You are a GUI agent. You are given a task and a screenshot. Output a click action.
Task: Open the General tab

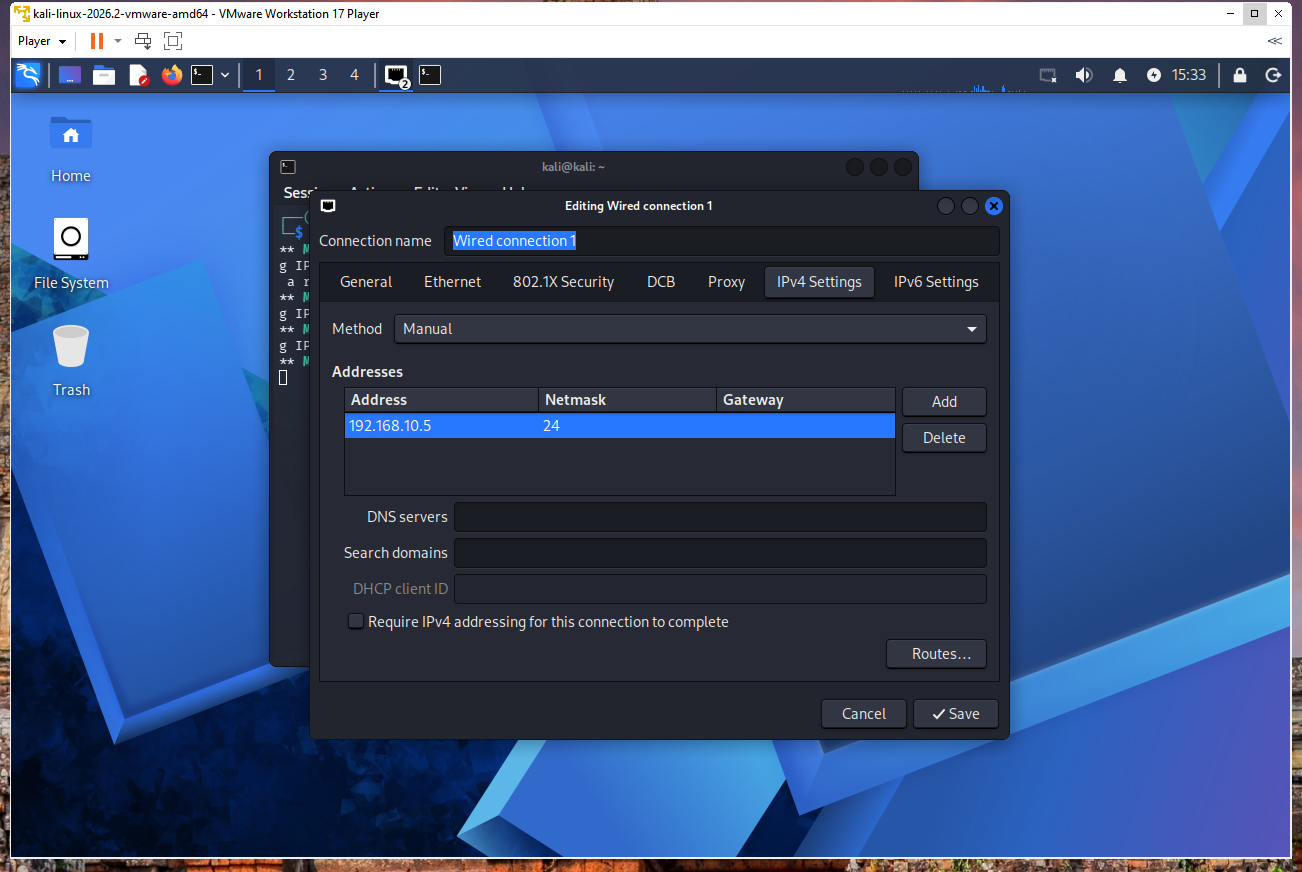click(366, 282)
